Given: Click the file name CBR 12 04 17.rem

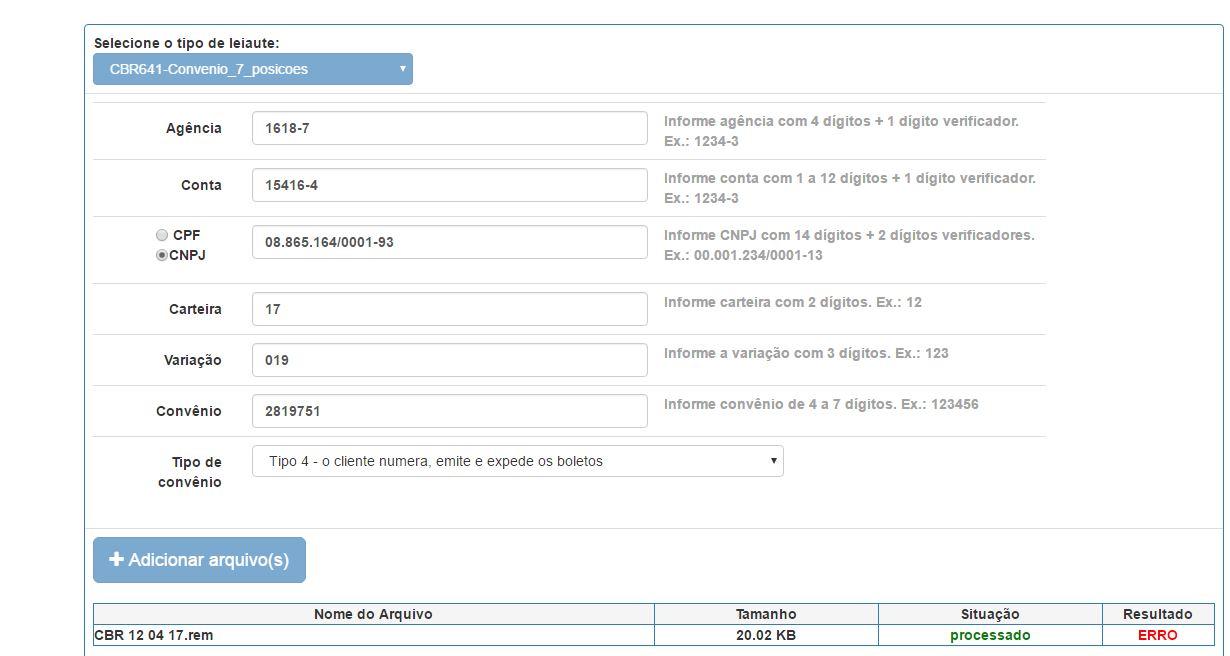Looking at the screenshot, I should (154, 635).
